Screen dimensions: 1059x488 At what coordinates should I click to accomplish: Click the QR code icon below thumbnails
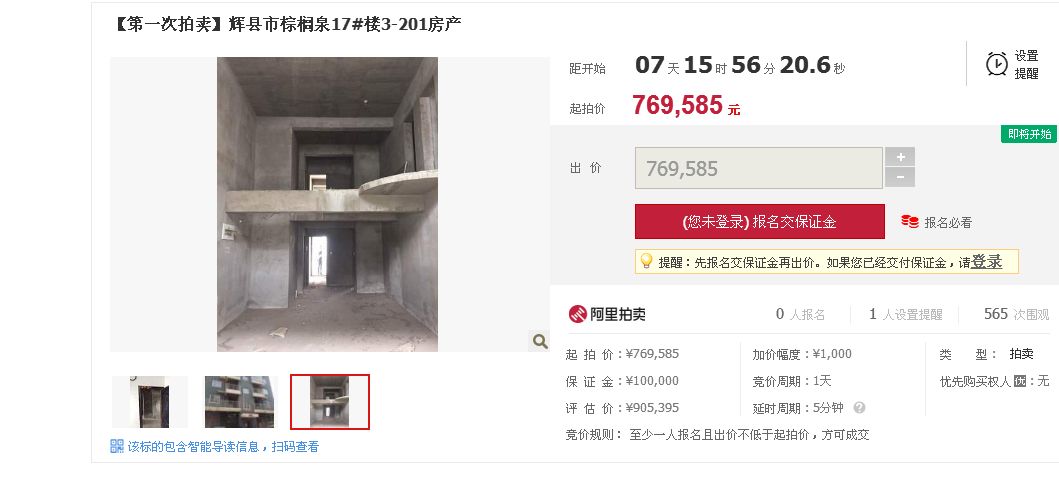[117, 446]
